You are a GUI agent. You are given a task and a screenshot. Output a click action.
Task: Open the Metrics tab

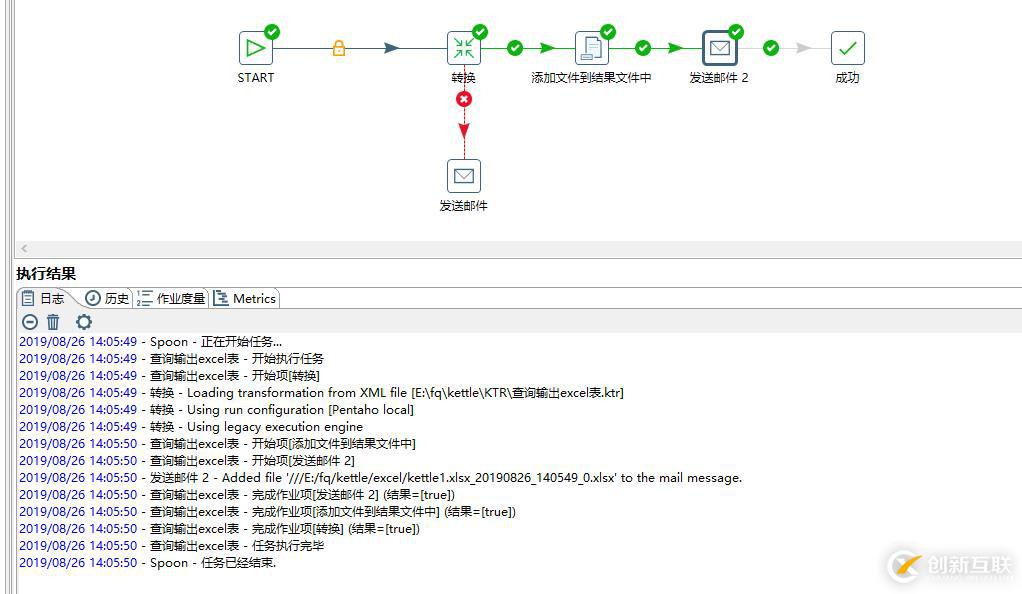[245, 299]
